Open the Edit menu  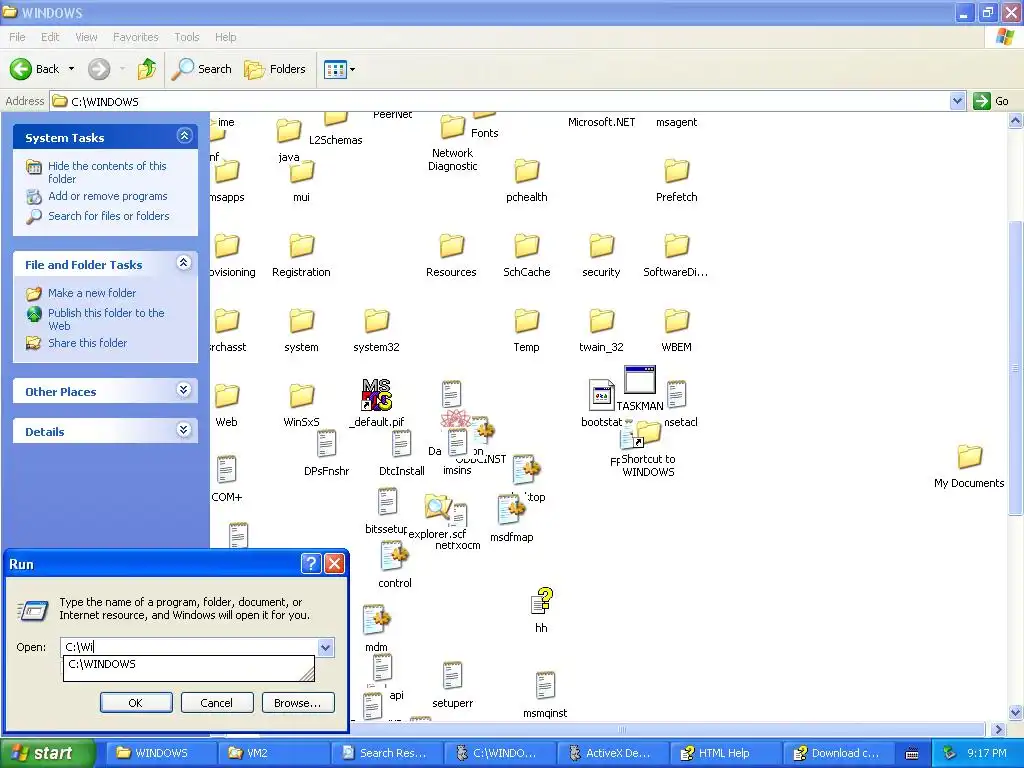click(50, 37)
